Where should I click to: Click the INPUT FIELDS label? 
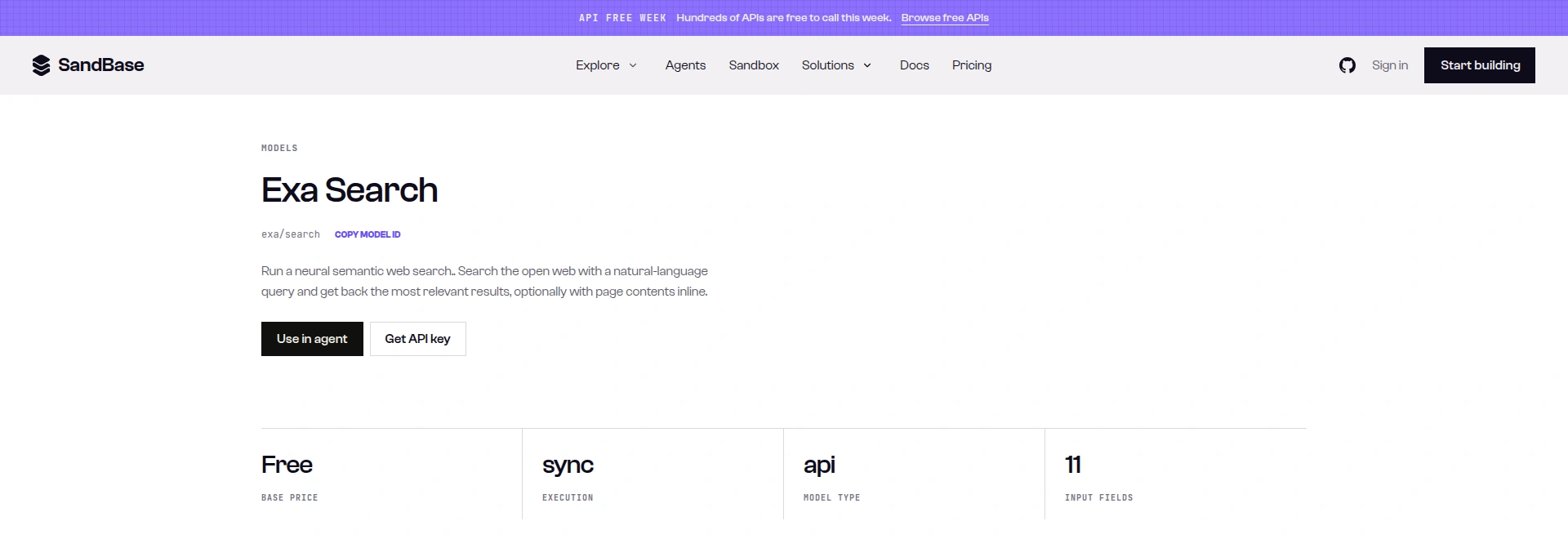(x=1098, y=497)
